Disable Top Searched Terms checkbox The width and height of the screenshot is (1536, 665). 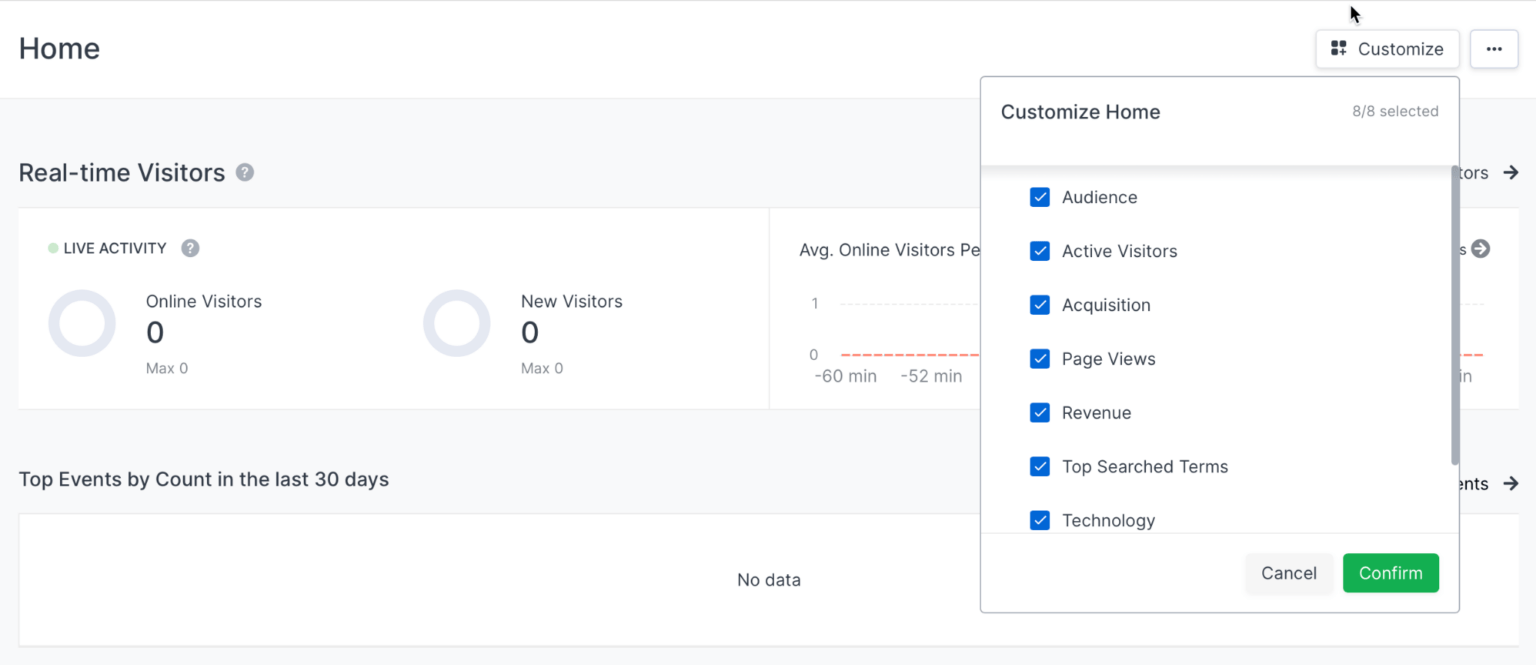pyautogui.click(x=1040, y=466)
